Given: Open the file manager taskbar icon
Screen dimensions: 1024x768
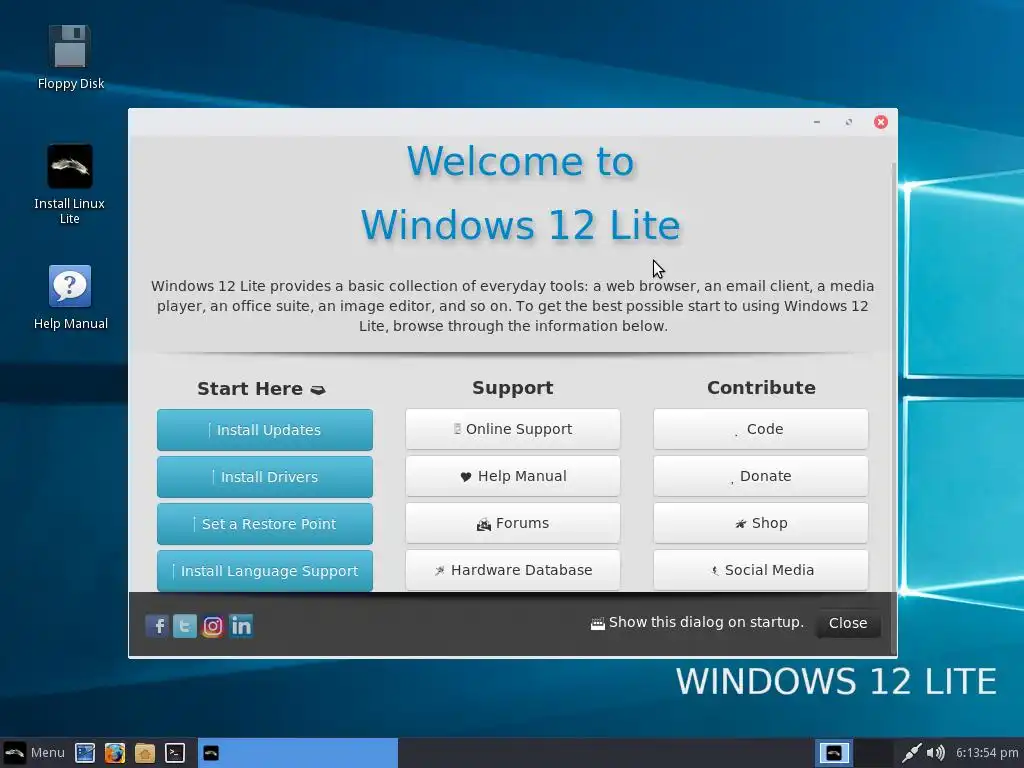Looking at the screenshot, I should [145, 753].
